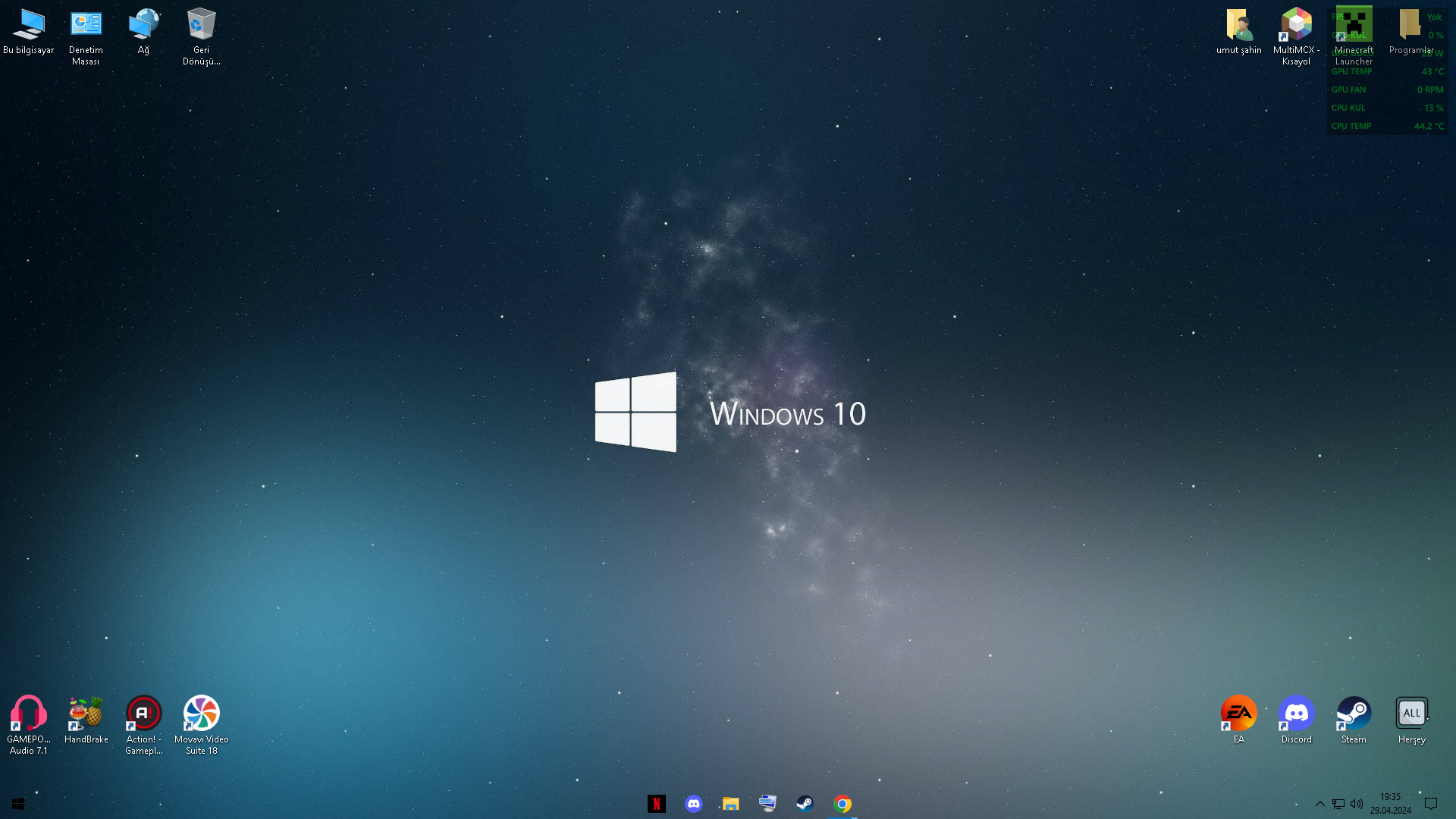Open the Geri Dönüşüm recycle bin
Screen dimensions: 1456x819
coord(201,37)
